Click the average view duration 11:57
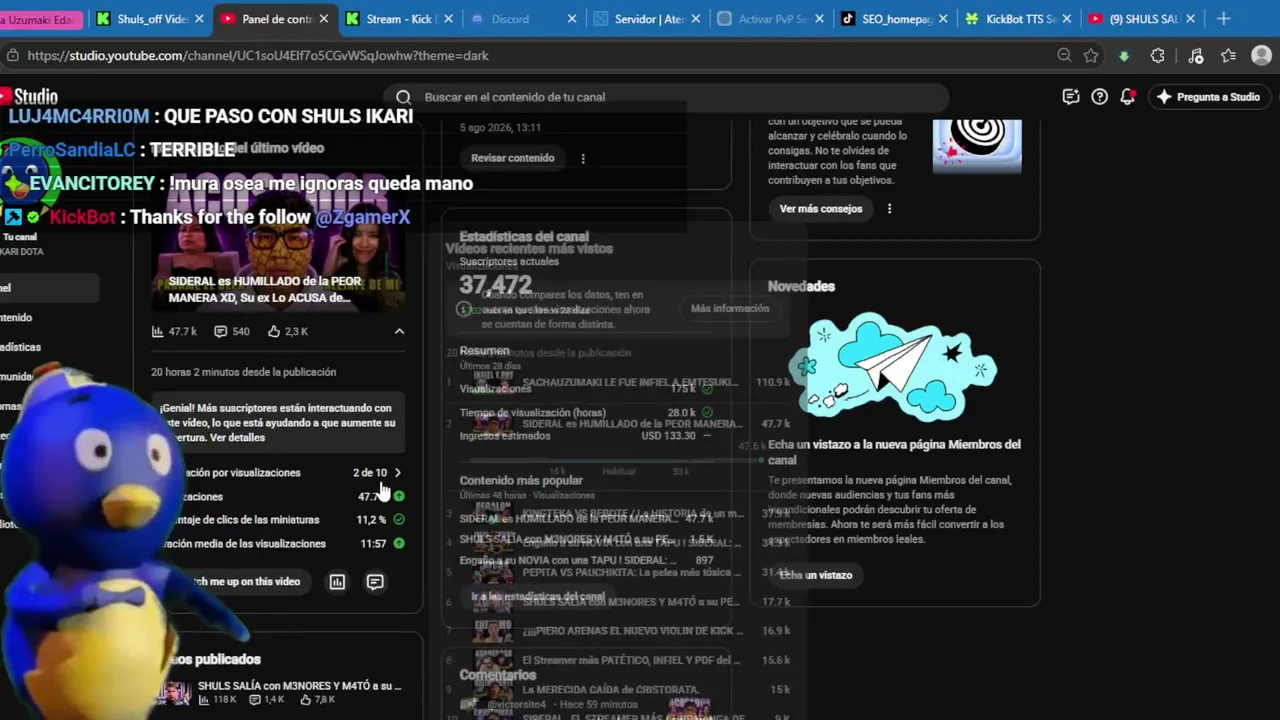Viewport: 1280px width, 720px height. pos(373,544)
